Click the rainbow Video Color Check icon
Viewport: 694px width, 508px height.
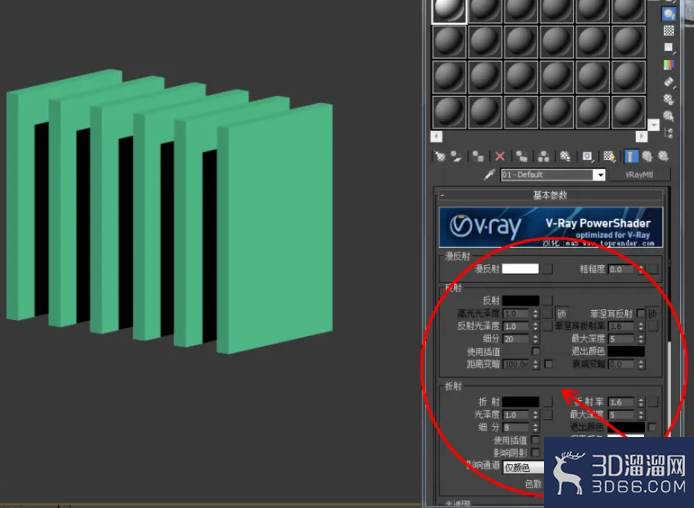coord(669,65)
